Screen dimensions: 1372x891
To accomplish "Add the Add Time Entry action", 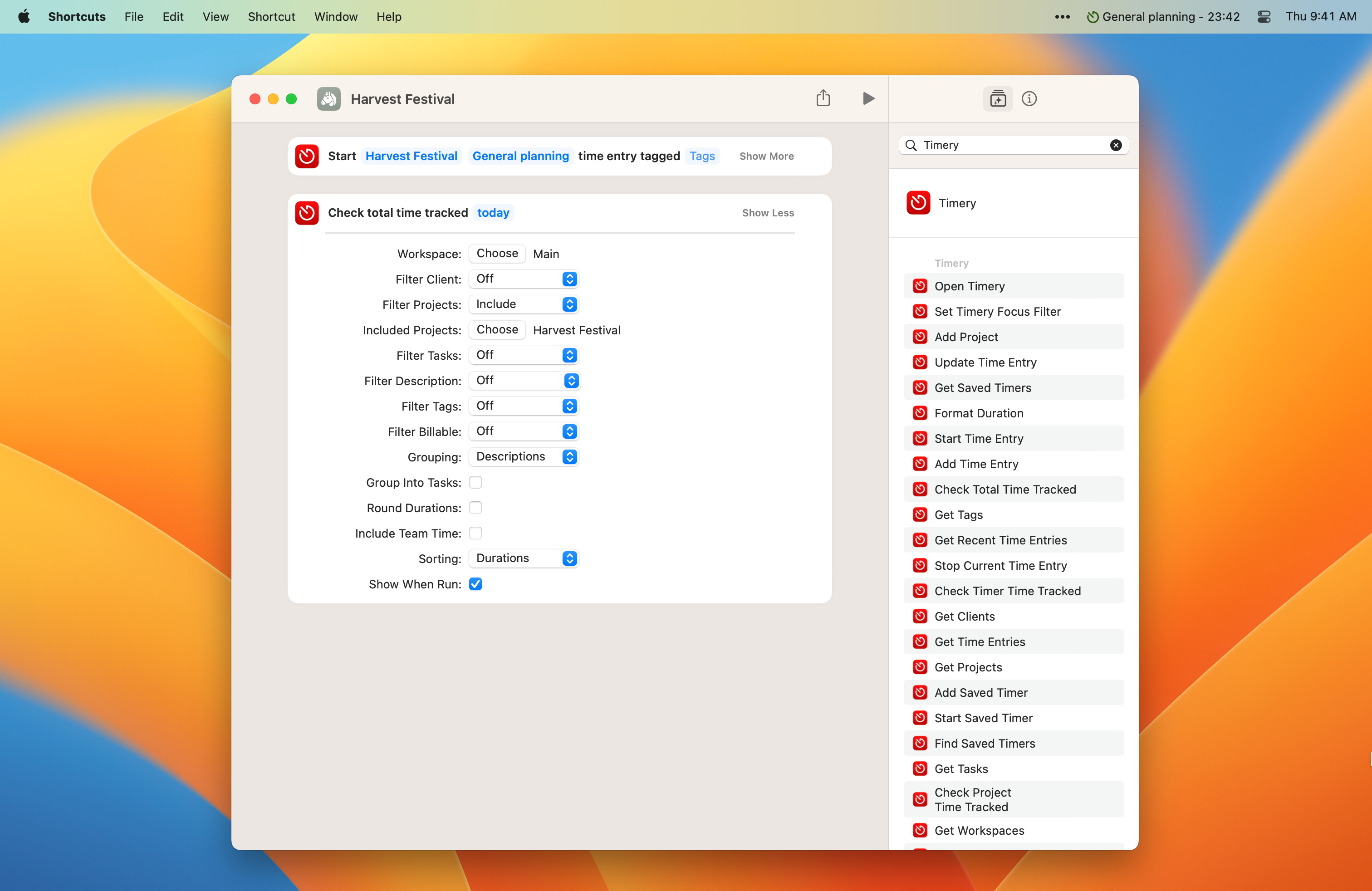I will tap(1014, 463).
